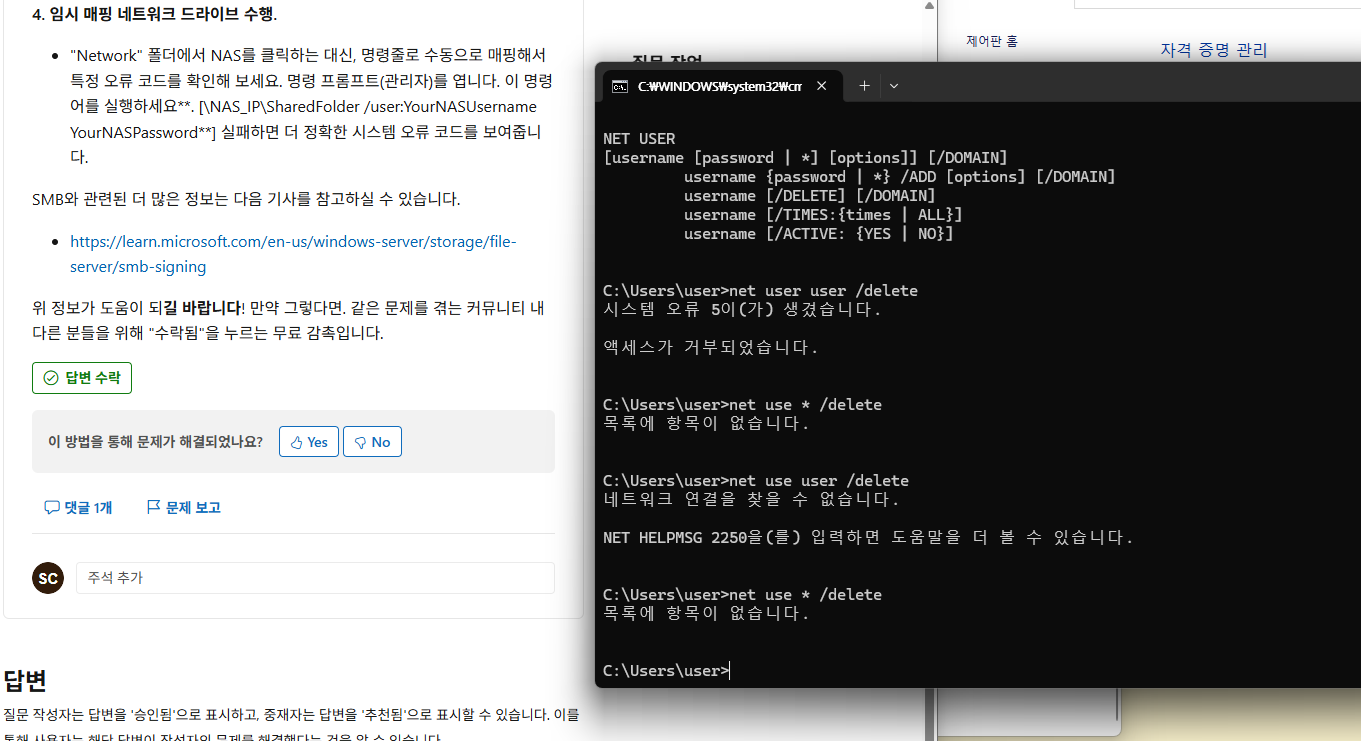
Task: Click the 'net use user /delete' command line
Action: pos(756,481)
